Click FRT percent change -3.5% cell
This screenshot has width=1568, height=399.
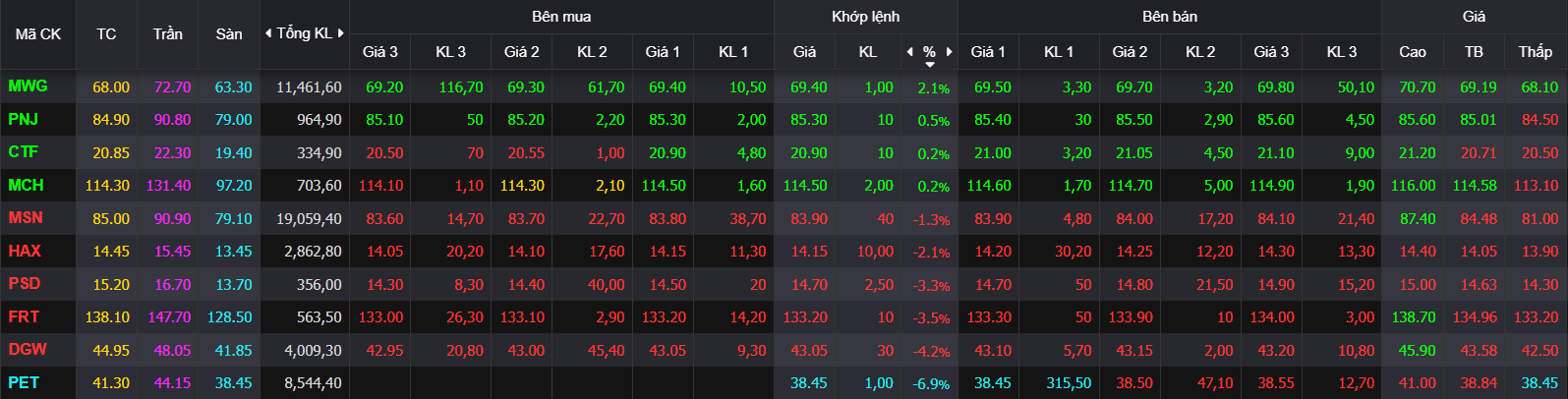931,318
